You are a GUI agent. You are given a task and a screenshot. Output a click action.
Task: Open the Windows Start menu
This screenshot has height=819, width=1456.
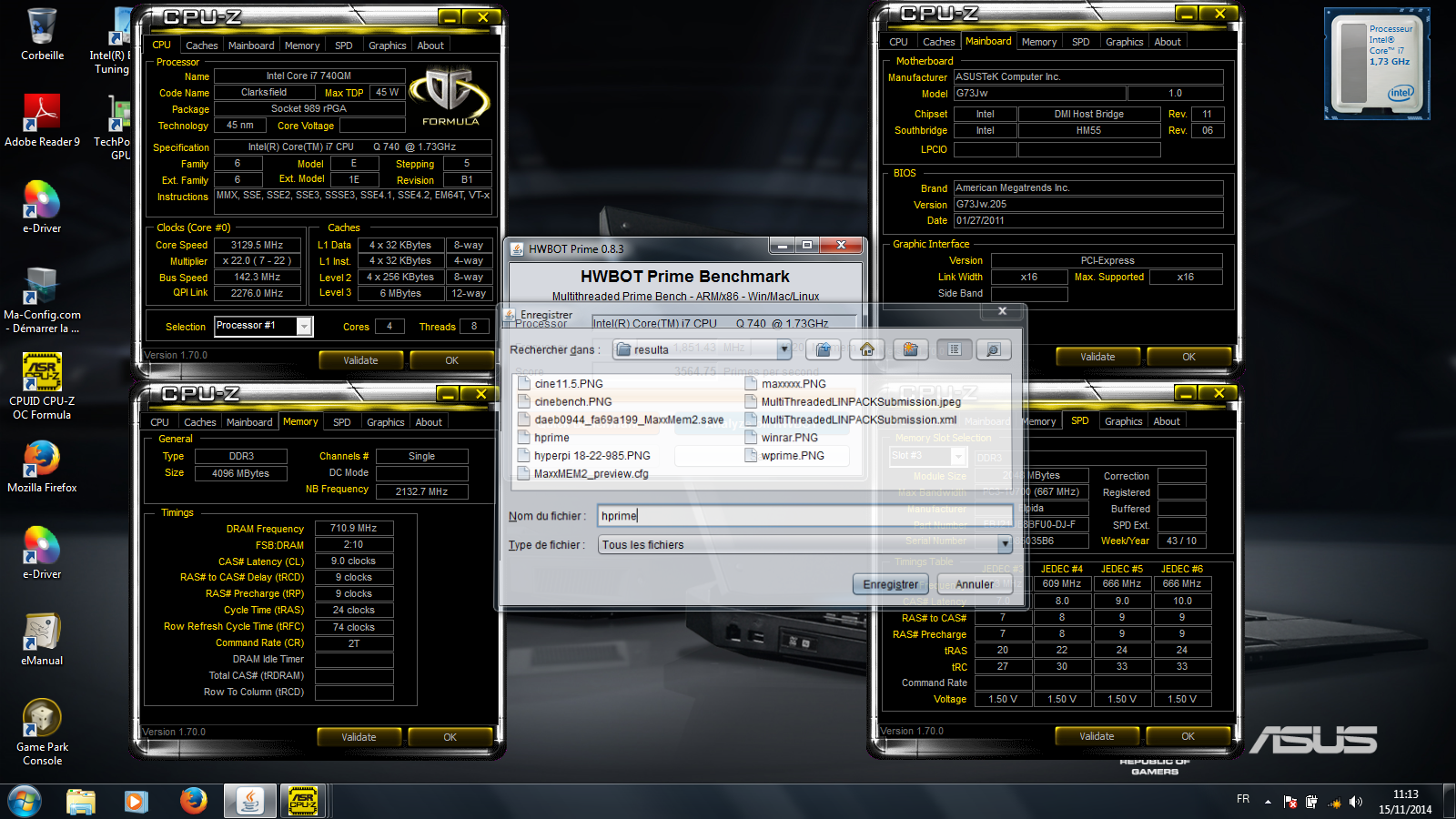click(25, 802)
